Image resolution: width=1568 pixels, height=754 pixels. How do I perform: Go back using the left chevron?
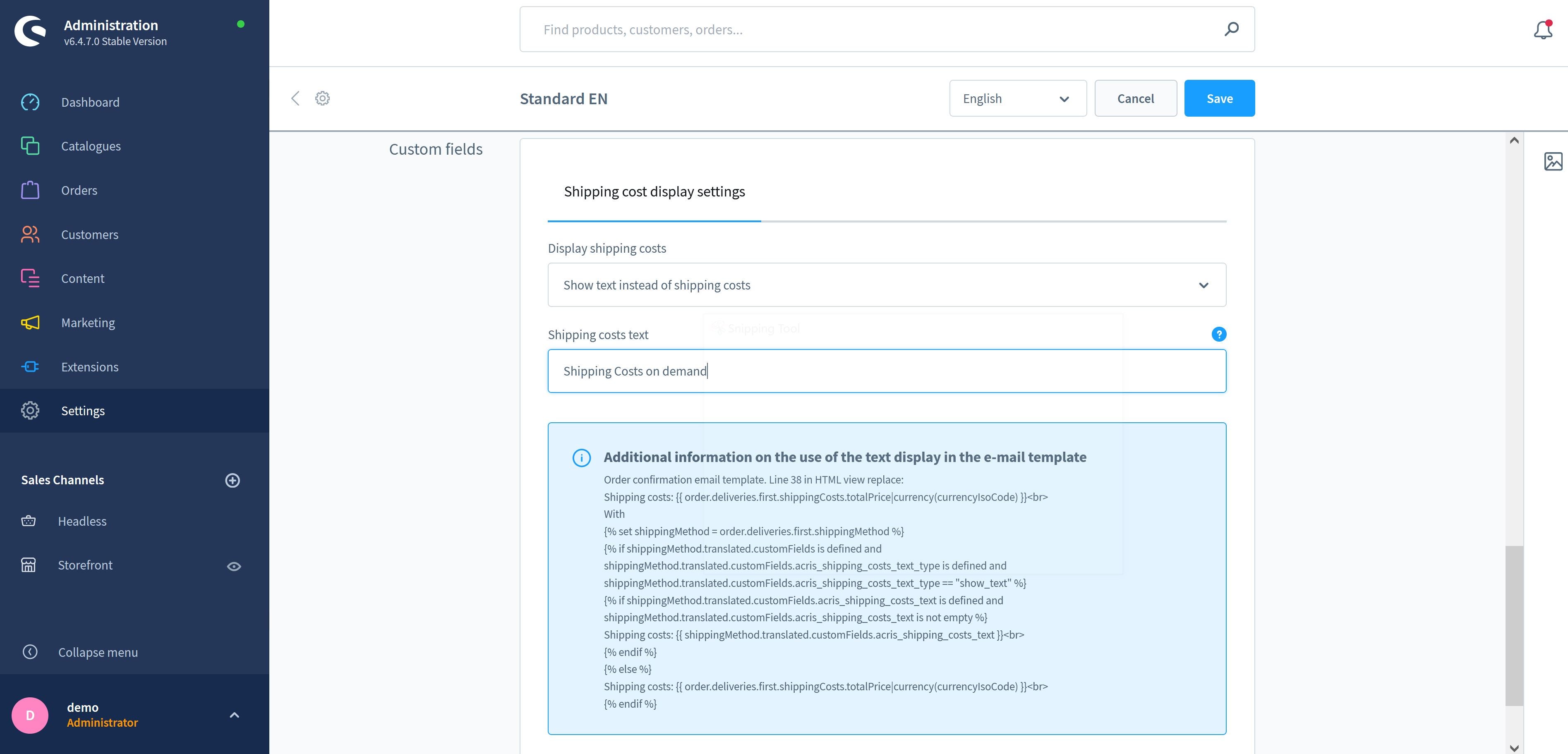click(x=295, y=98)
